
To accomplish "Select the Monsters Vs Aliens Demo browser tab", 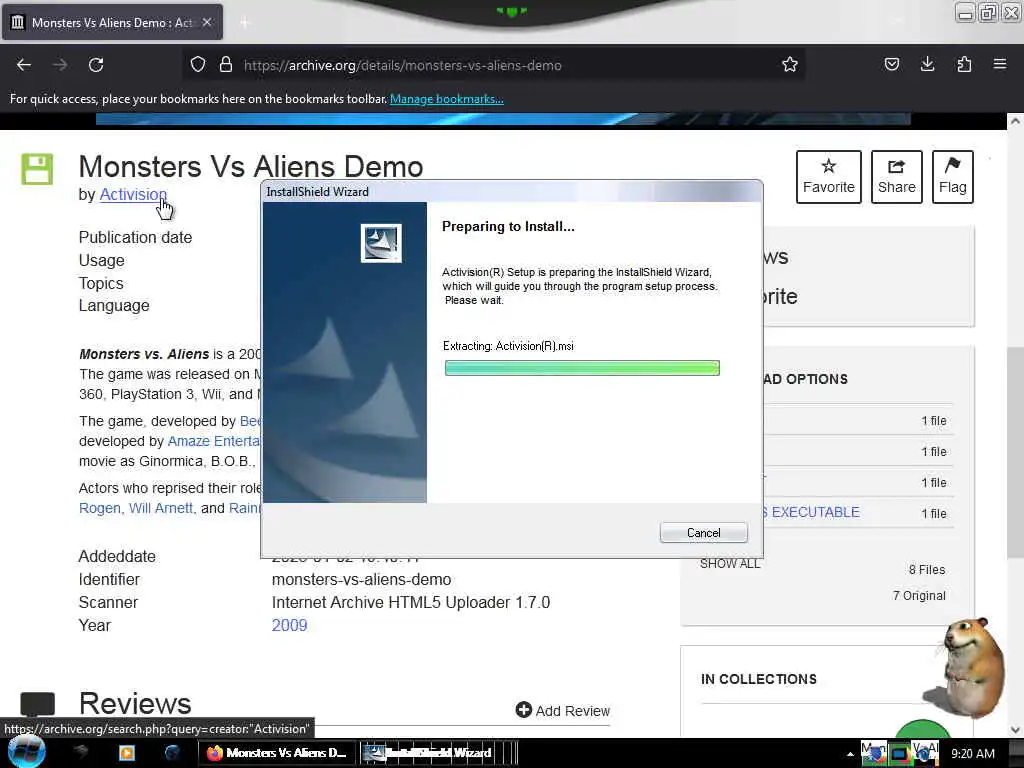I will [x=112, y=22].
